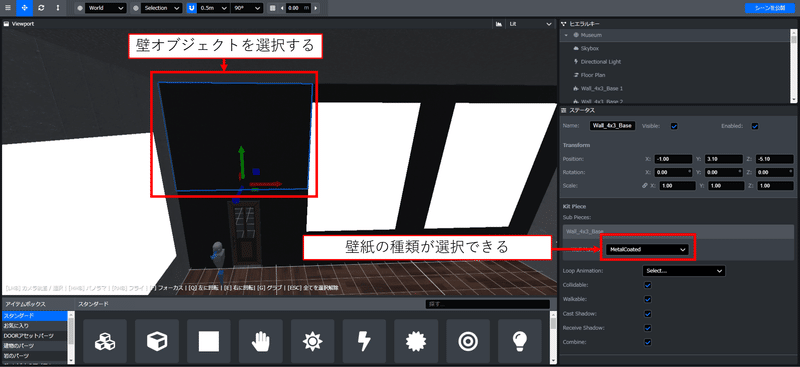This screenshot has width=800, height=367.
Task: Click the Floor Plan icon in hierarchy
Action: click(576, 75)
